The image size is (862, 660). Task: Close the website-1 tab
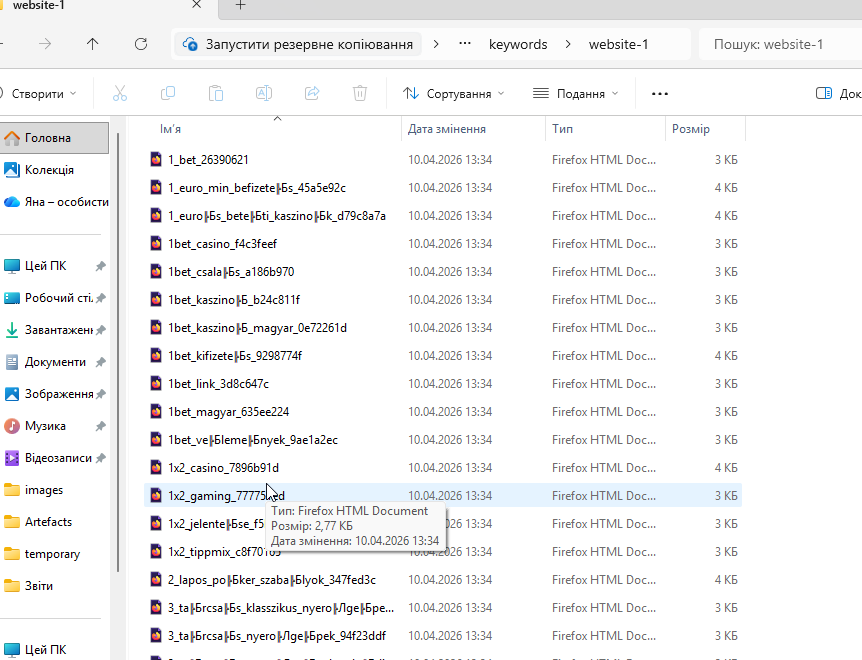point(196,5)
